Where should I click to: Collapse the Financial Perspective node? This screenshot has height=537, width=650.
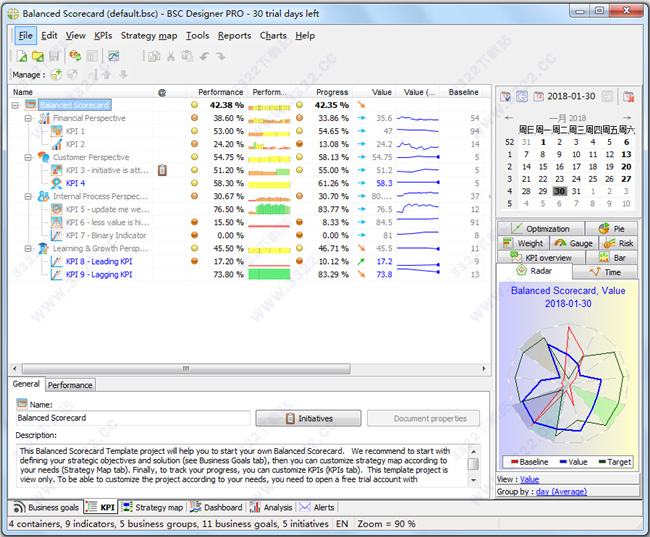point(28,118)
